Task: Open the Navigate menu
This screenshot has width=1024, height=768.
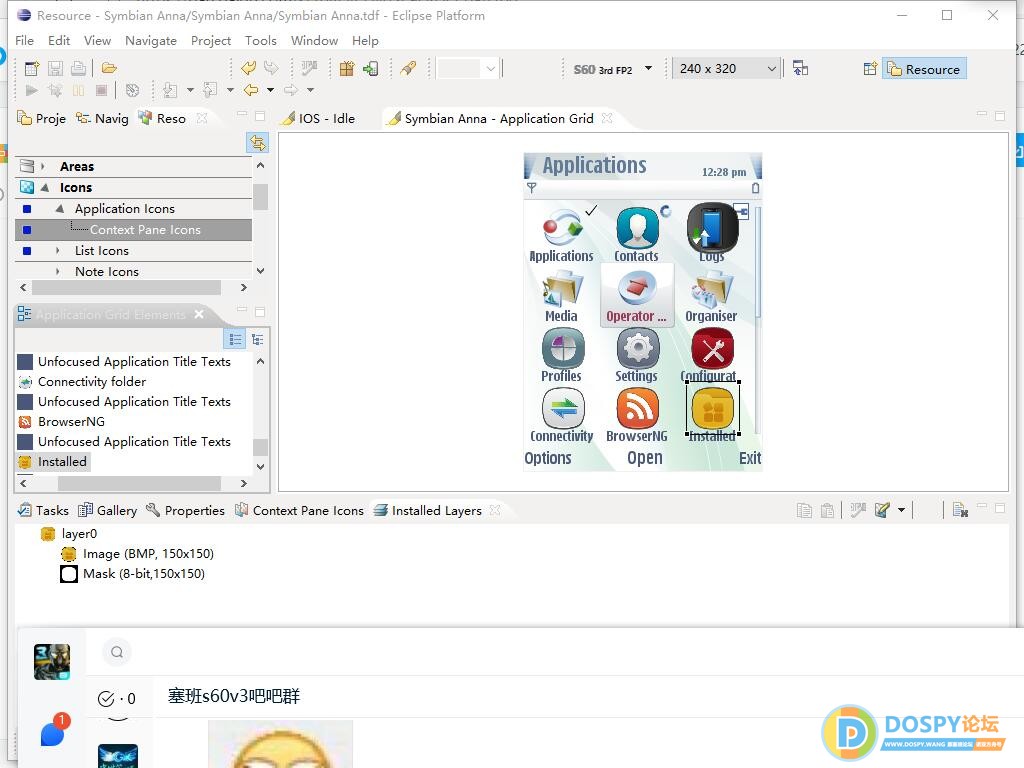Action: coord(151,40)
